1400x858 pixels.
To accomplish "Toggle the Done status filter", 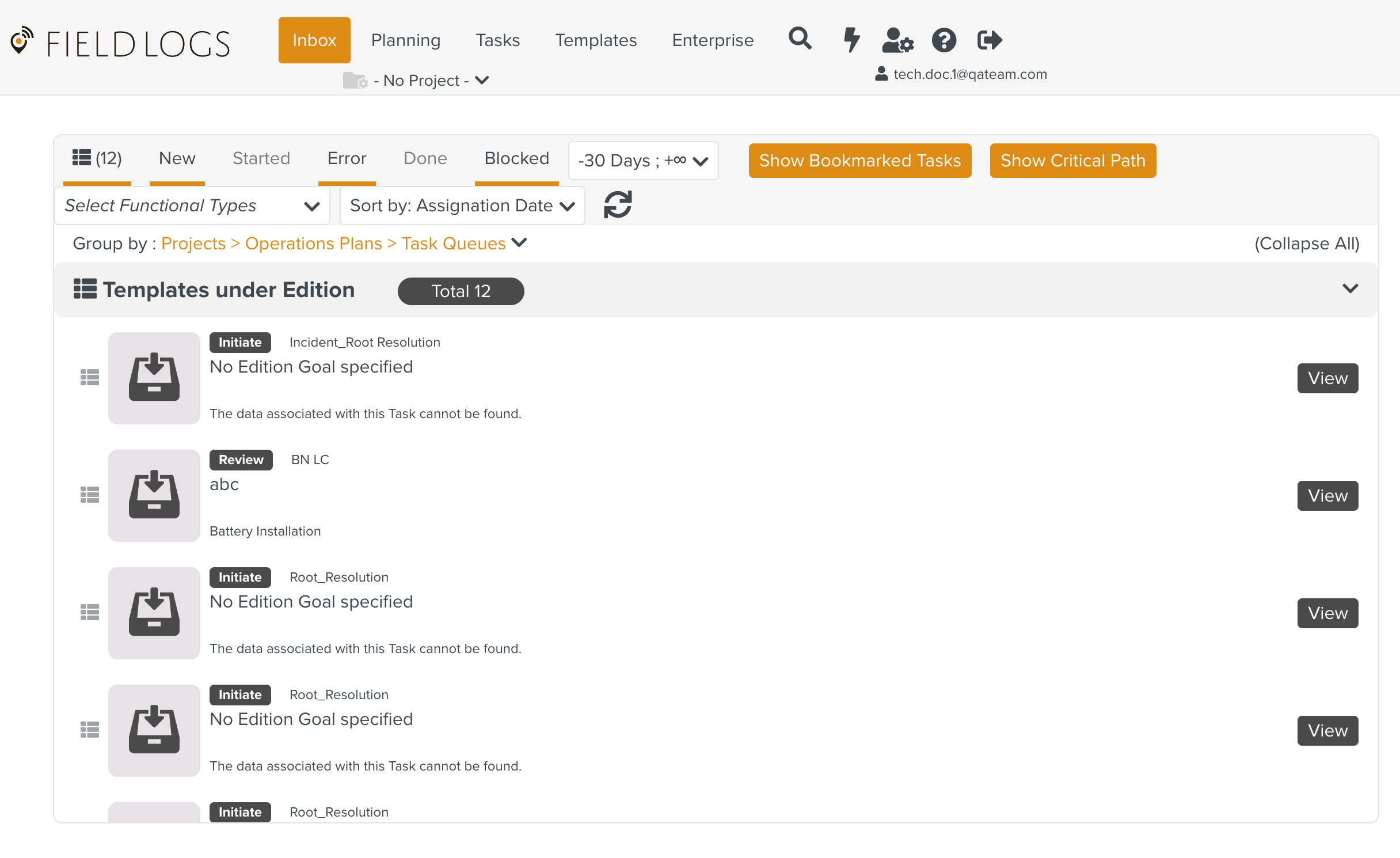I will [425, 158].
